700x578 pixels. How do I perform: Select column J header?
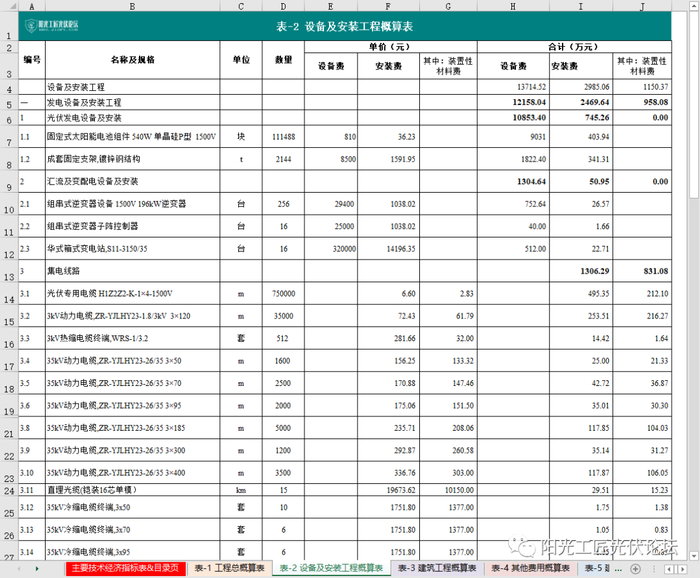click(642, 6)
